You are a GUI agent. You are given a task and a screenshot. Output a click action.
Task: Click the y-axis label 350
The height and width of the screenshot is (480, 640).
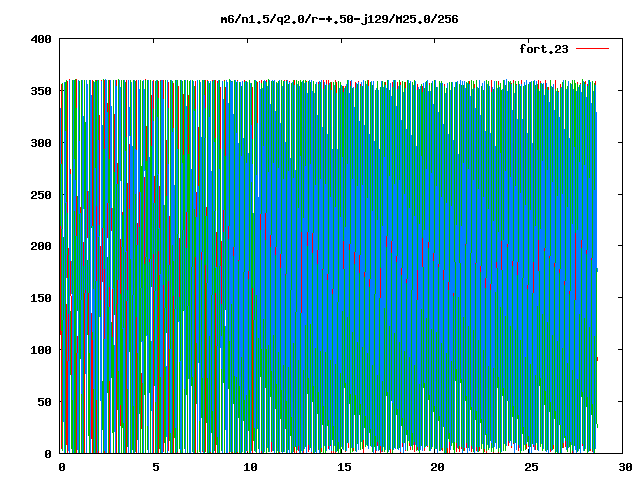[x=41, y=91]
